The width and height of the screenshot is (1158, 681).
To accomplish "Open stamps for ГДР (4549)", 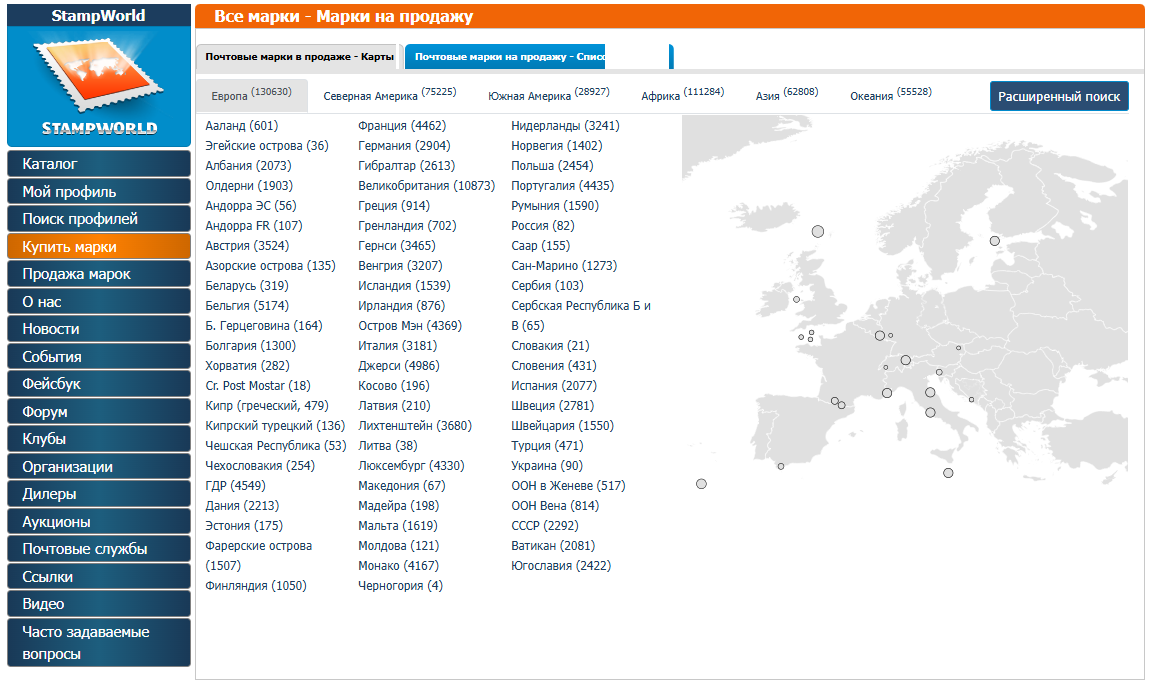I will [x=235, y=486].
